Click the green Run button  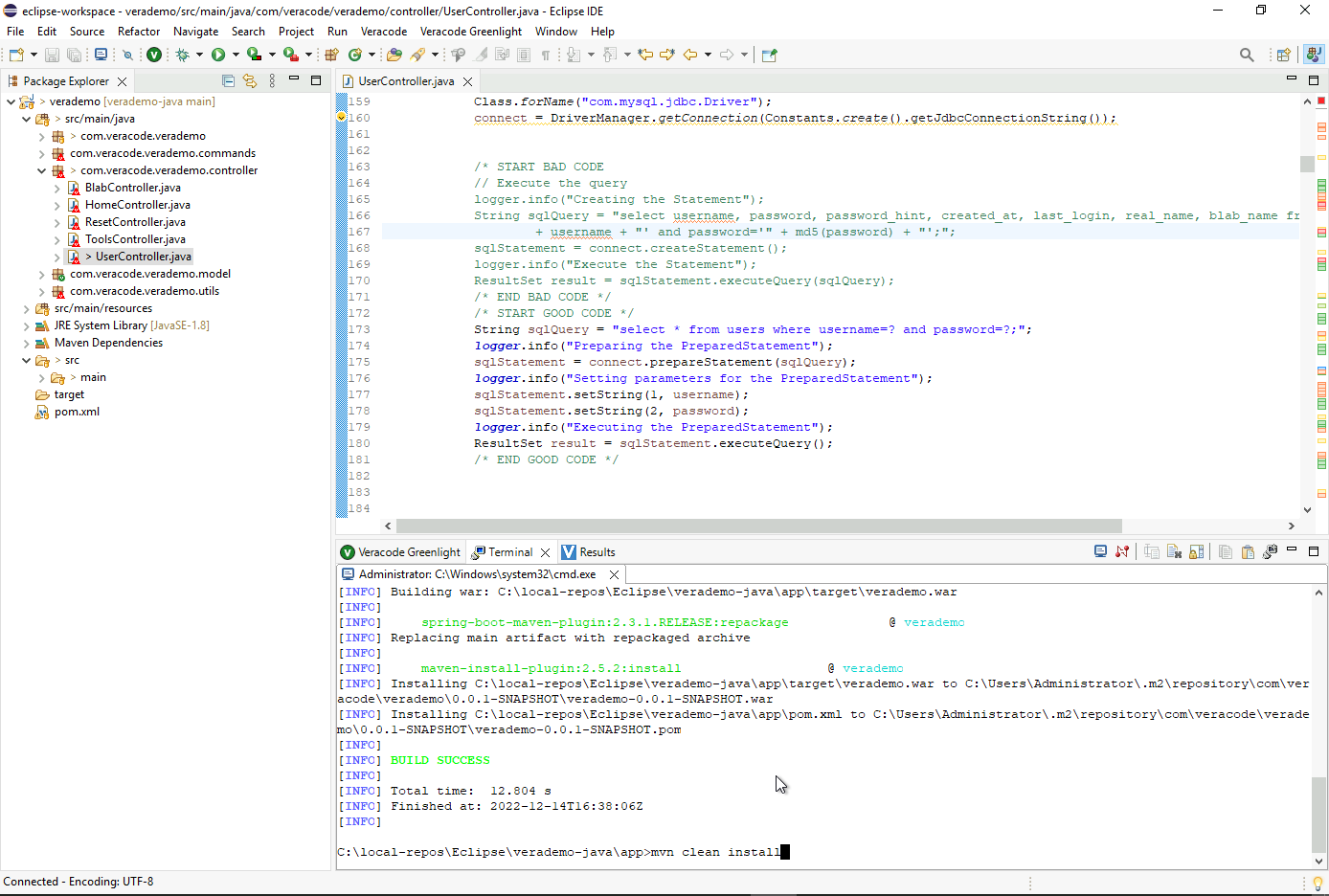pos(218,55)
